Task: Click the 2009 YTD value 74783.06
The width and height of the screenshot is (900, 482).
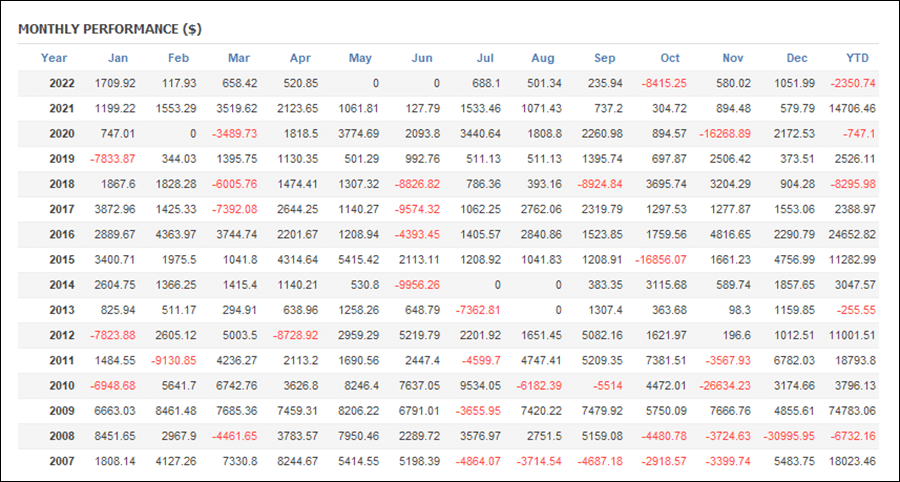Action: (x=852, y=411)
